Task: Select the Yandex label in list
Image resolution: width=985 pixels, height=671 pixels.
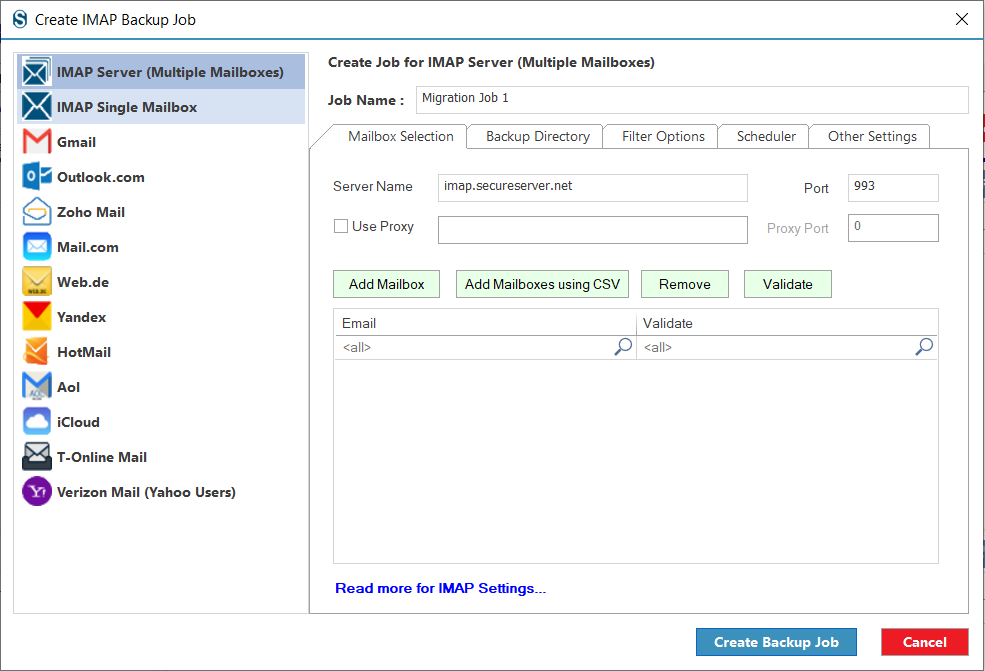Action: click(82, 317)
